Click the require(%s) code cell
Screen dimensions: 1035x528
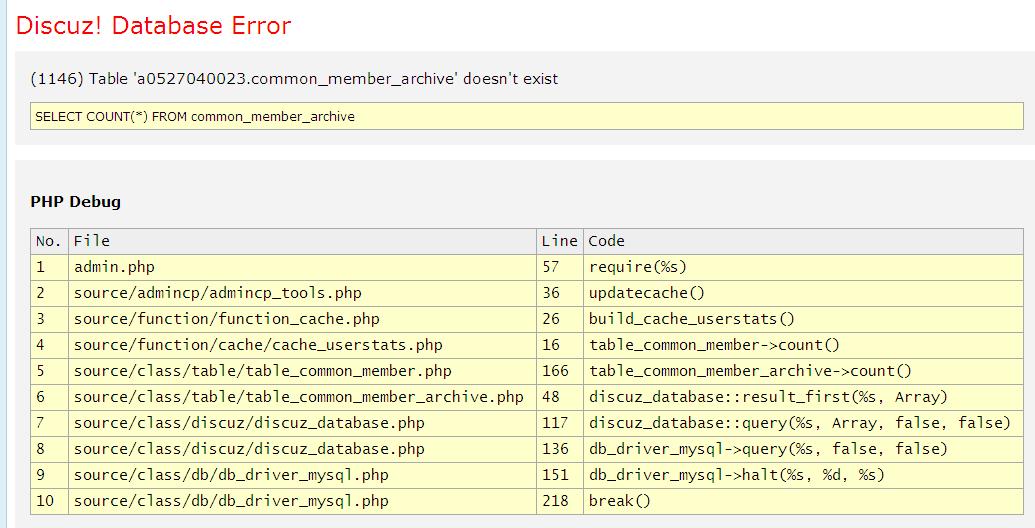coord(803,267)
